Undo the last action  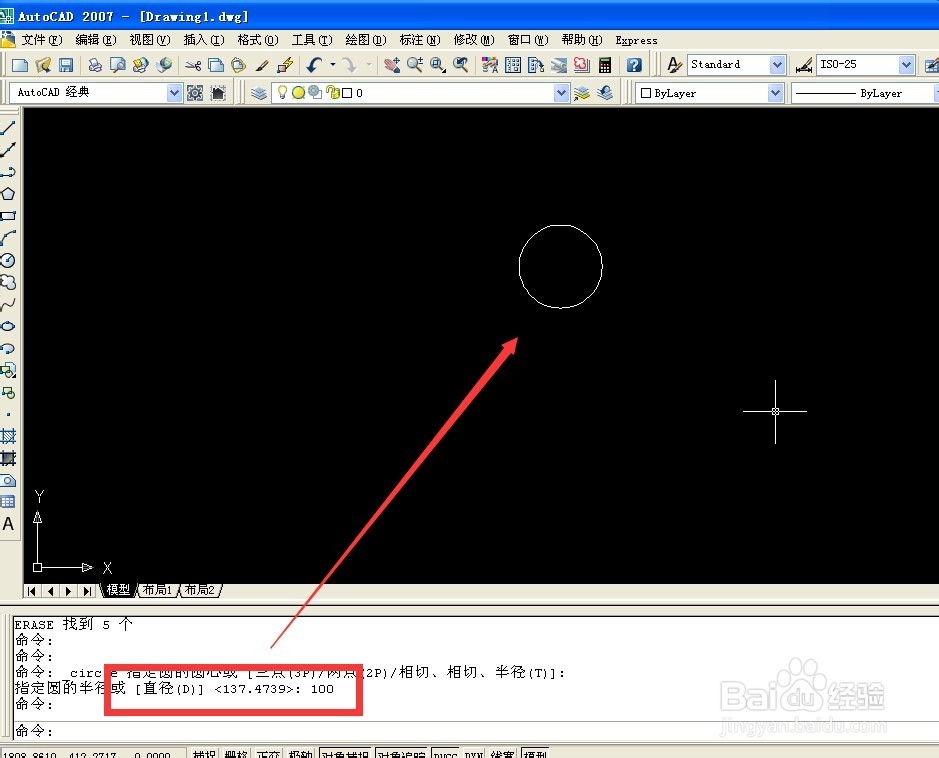[x=314, y=65]
